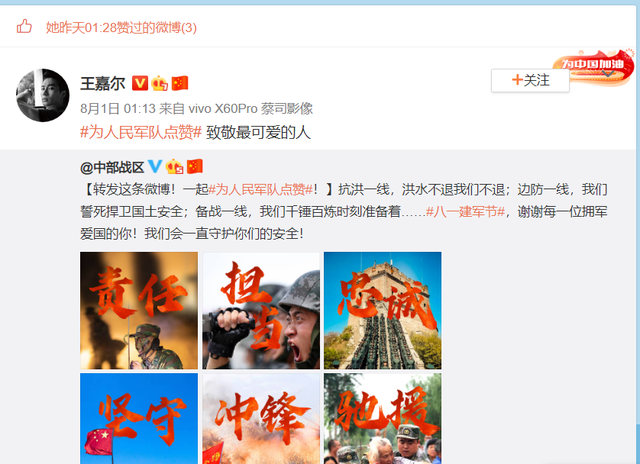Screen dimensions: 640x464
Task: Click the orange V verified badge
Action: [x=140, y=83]
